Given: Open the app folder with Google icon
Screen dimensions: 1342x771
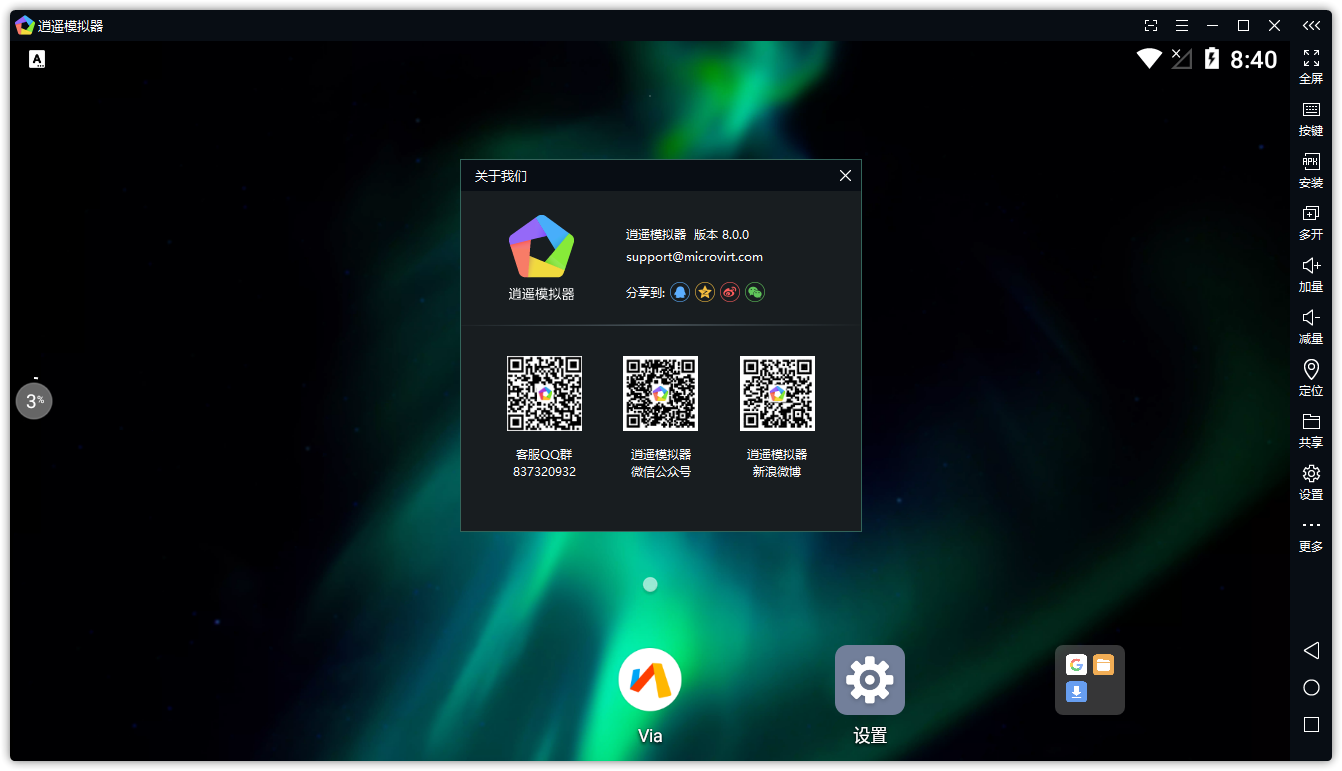Looking at the screenshot, I should pos(1090,680).
